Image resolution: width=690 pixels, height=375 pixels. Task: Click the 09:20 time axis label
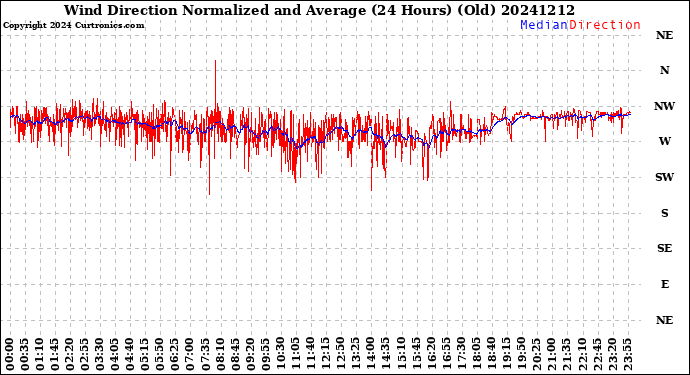tap(250, 355)
